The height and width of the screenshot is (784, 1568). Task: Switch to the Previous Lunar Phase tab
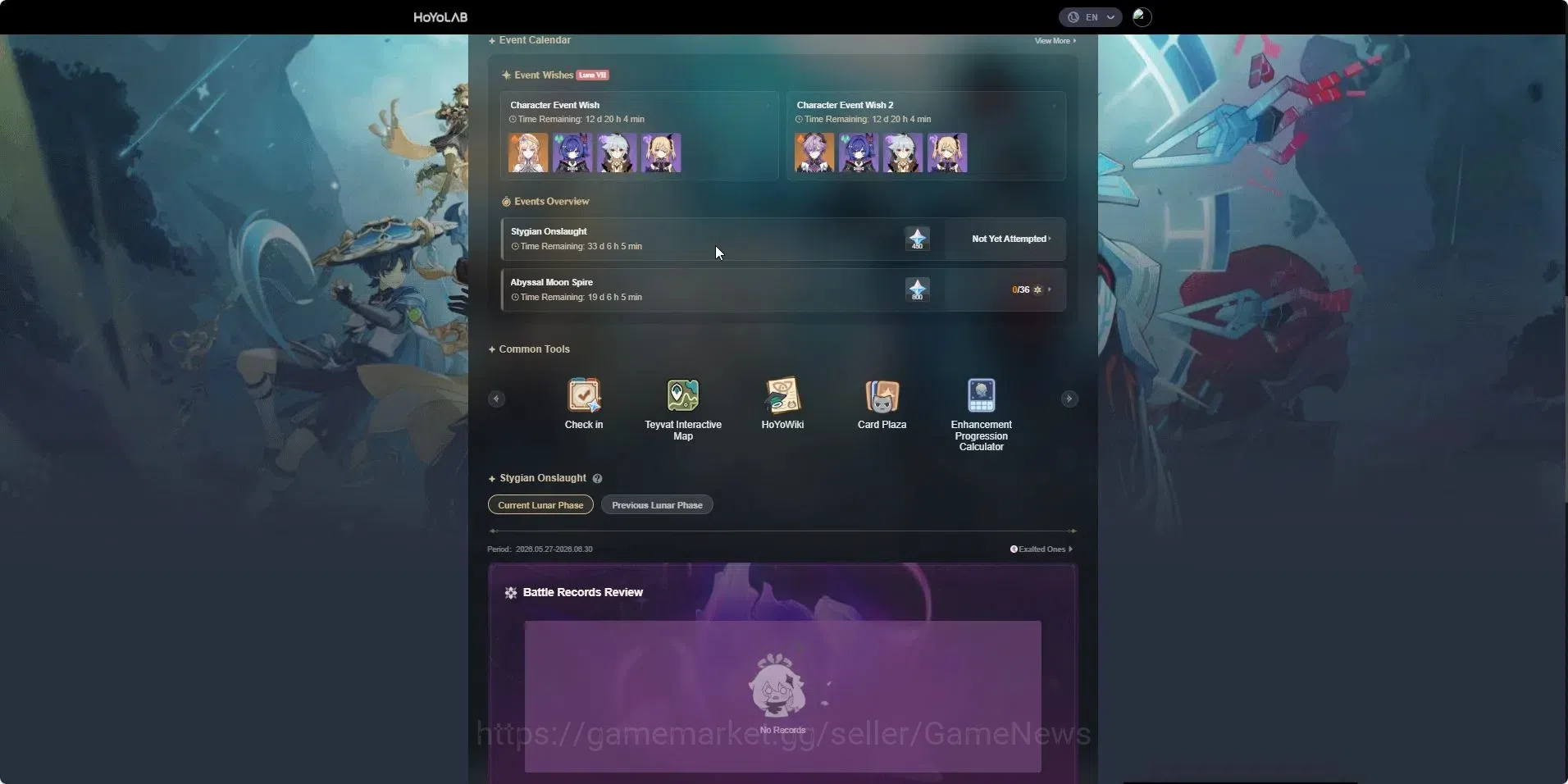pyautogui.click(x=657, y=505)
